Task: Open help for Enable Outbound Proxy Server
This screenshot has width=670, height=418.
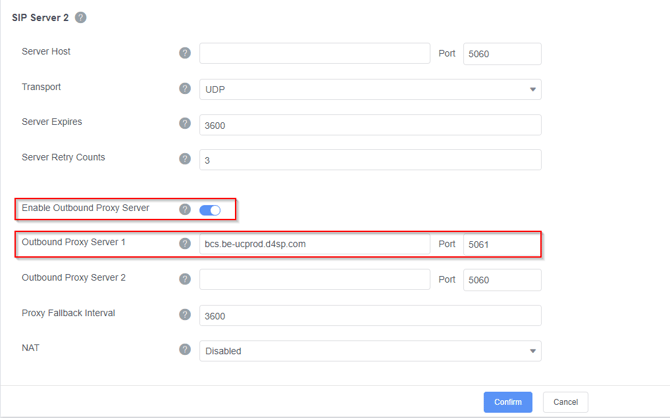Action: pyautogui.click(x=185, y=209)
